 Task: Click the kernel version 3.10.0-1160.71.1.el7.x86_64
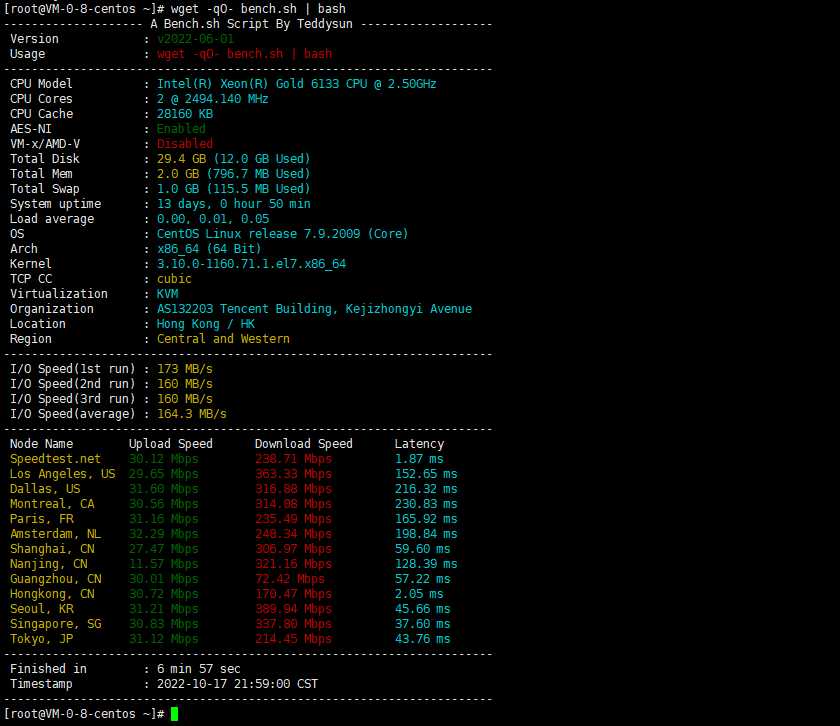point(251,264)
